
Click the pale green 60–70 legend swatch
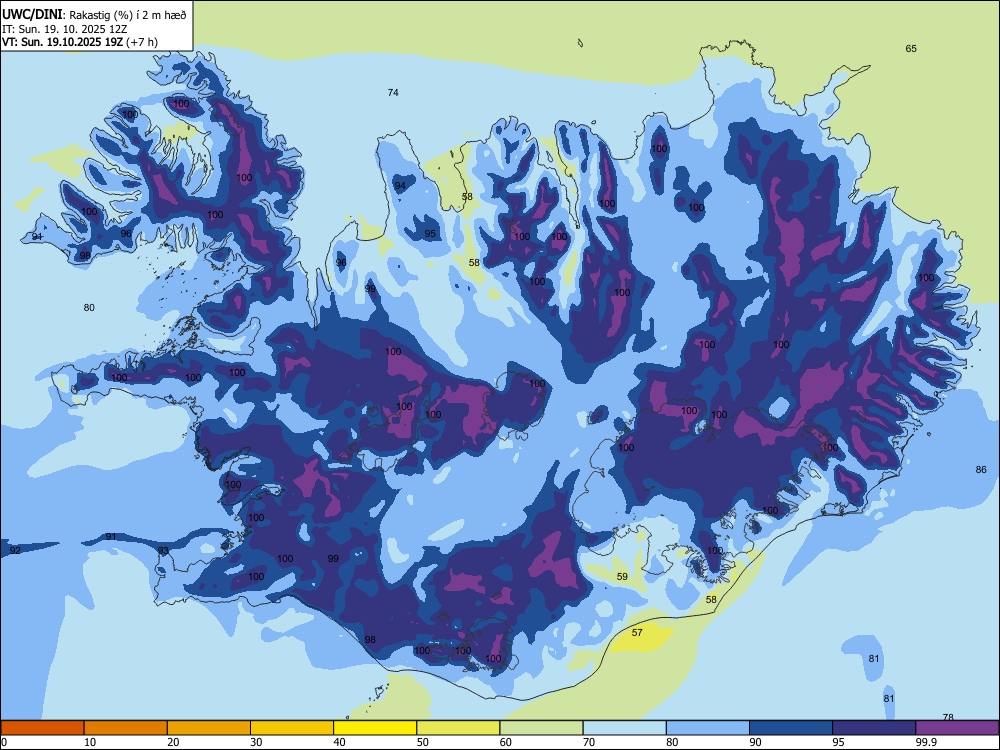[x=541, y=728]
